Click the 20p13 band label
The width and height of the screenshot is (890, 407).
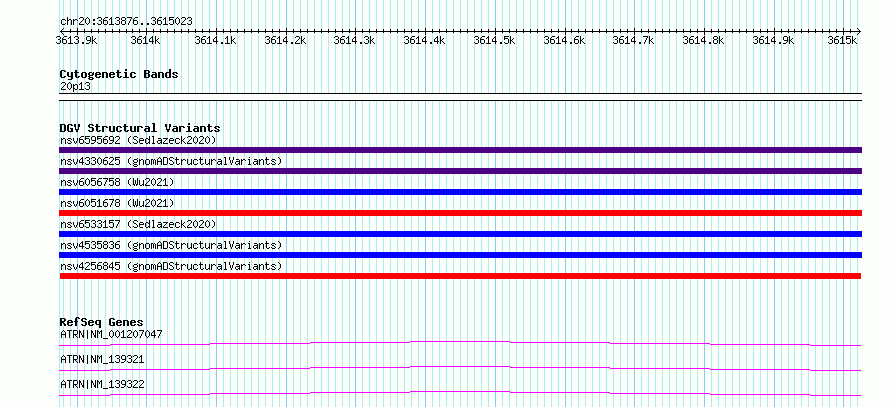coord(75,87)
